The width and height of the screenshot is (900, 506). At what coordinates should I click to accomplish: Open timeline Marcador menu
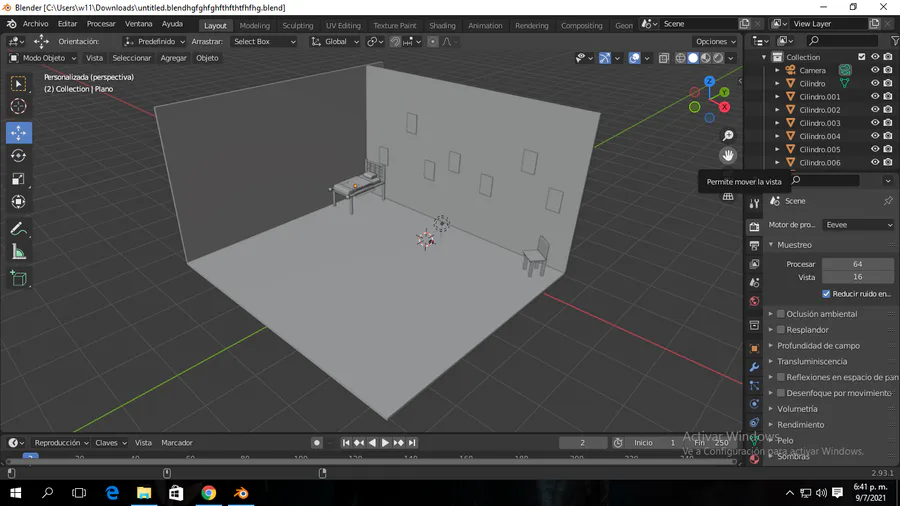pos(177,443)
